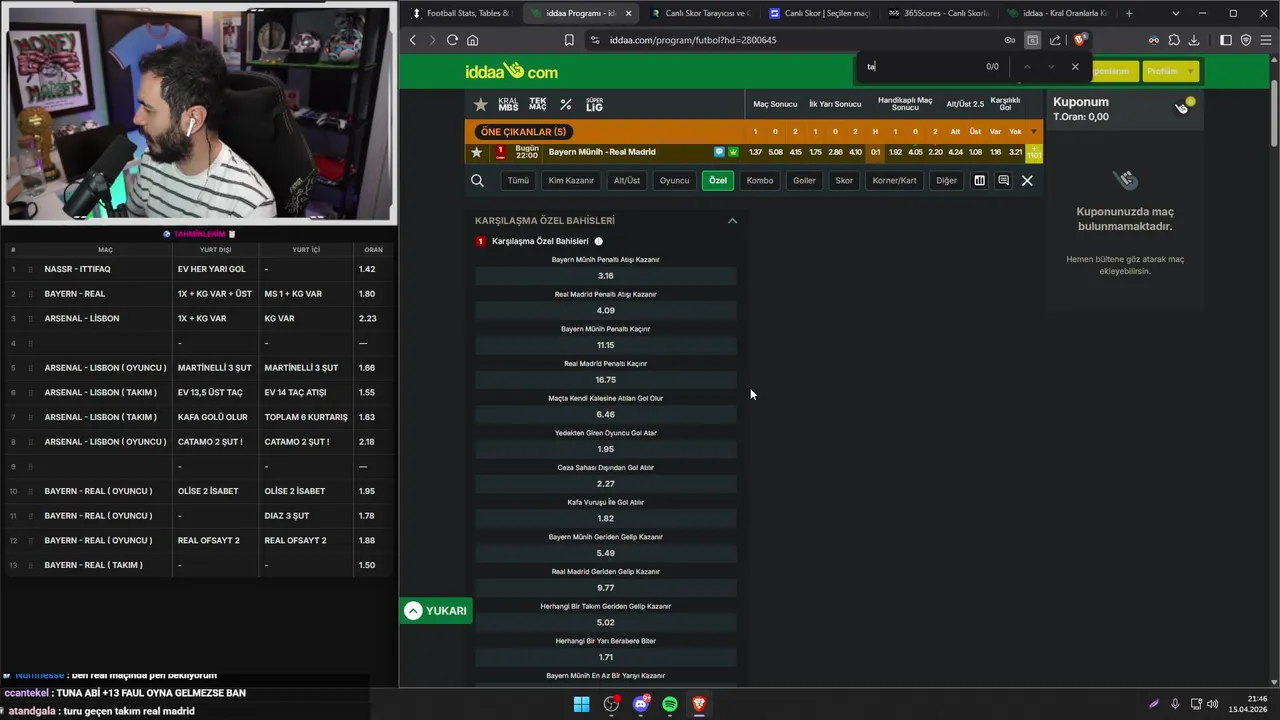The width and height of the screenshot is (1280, 720).
Task: Click the favorites star icon in iddaa filter bar
Action: [481, 104]
